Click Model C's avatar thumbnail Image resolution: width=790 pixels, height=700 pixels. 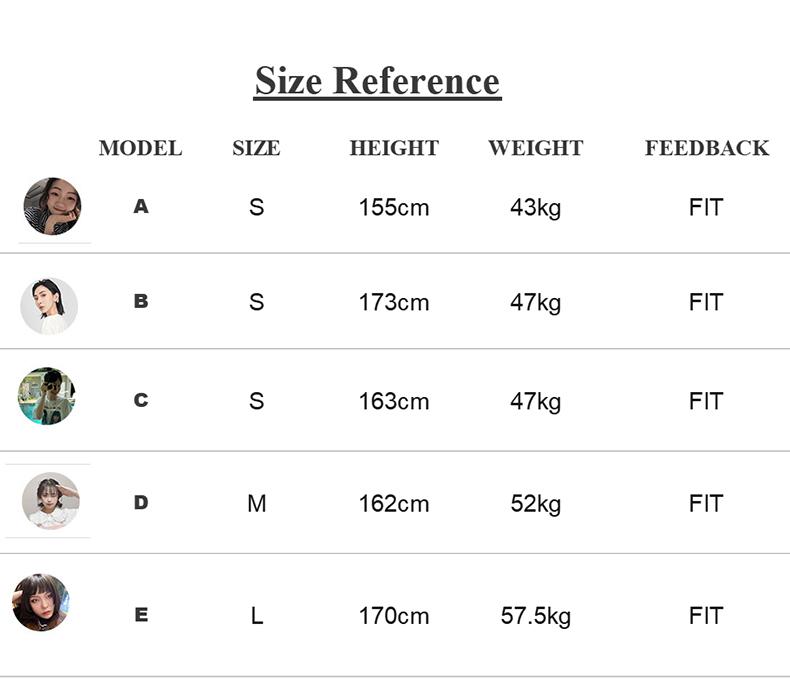pyautogui.click(x=46, y=396)
